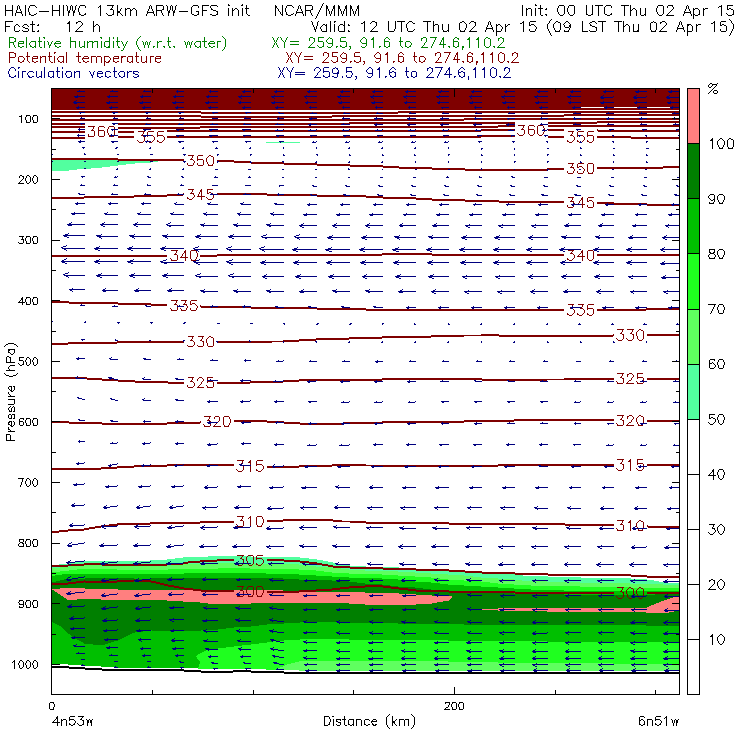Click the right '355' contour label
The width and height of the screenshot is (740, 740).
[580, 137]
